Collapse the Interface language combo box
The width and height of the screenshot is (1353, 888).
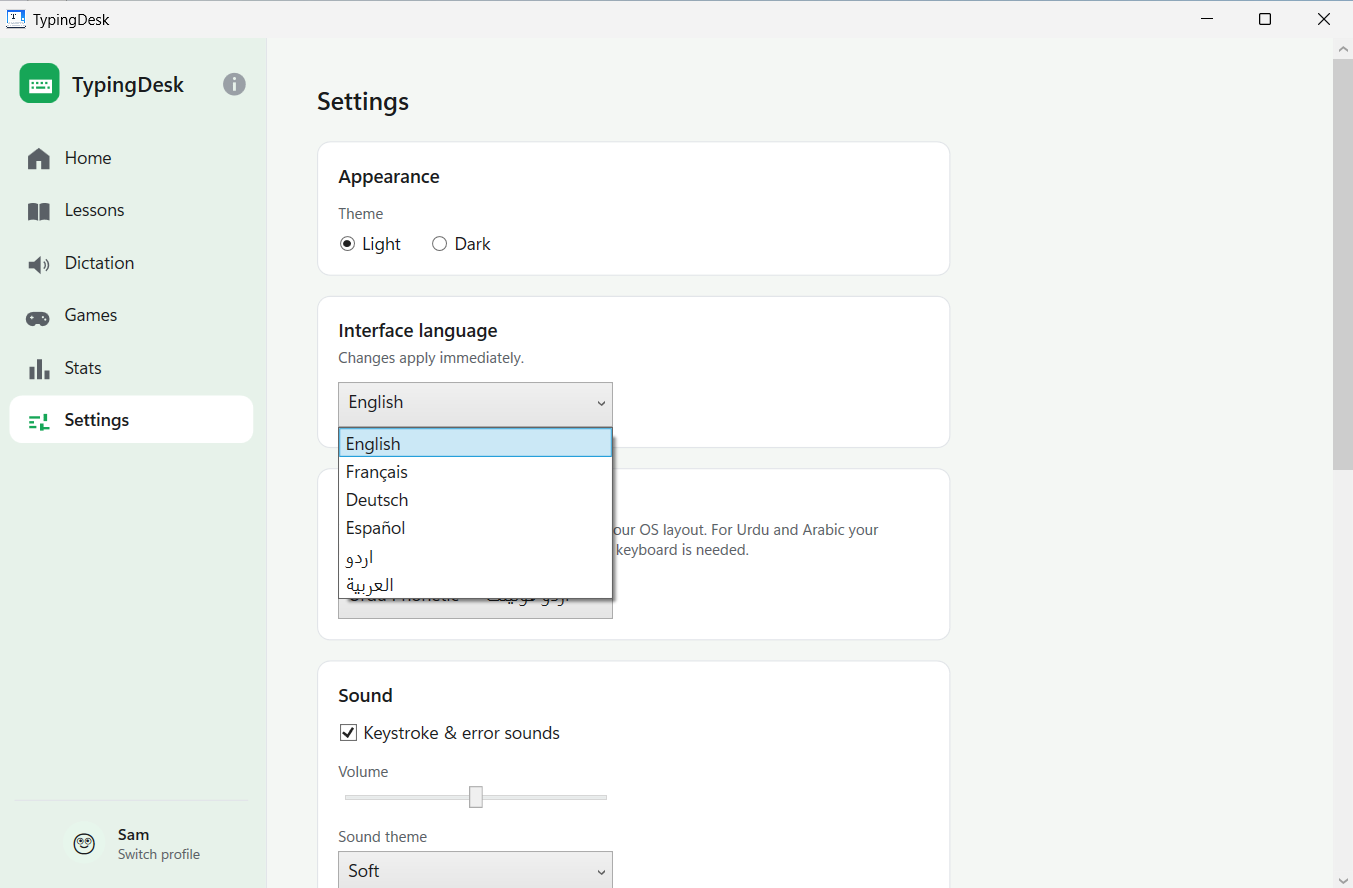(475, 403)
